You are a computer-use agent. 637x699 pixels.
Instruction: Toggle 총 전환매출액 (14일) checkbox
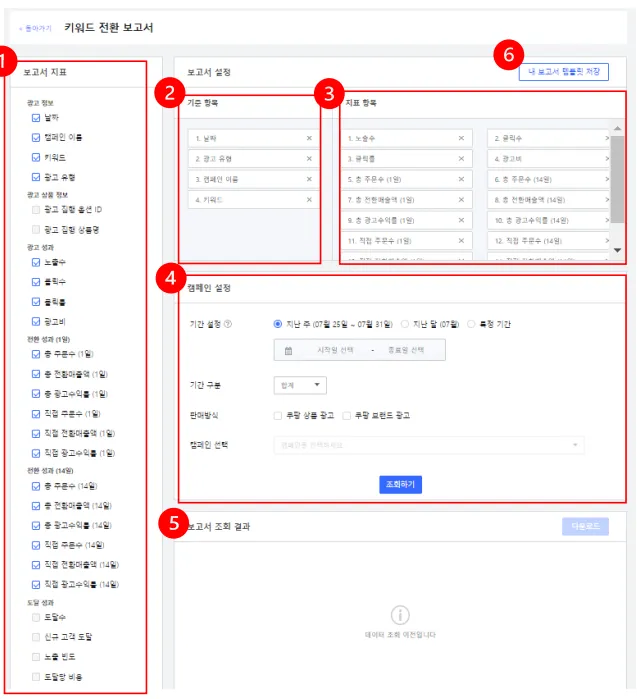36,506
